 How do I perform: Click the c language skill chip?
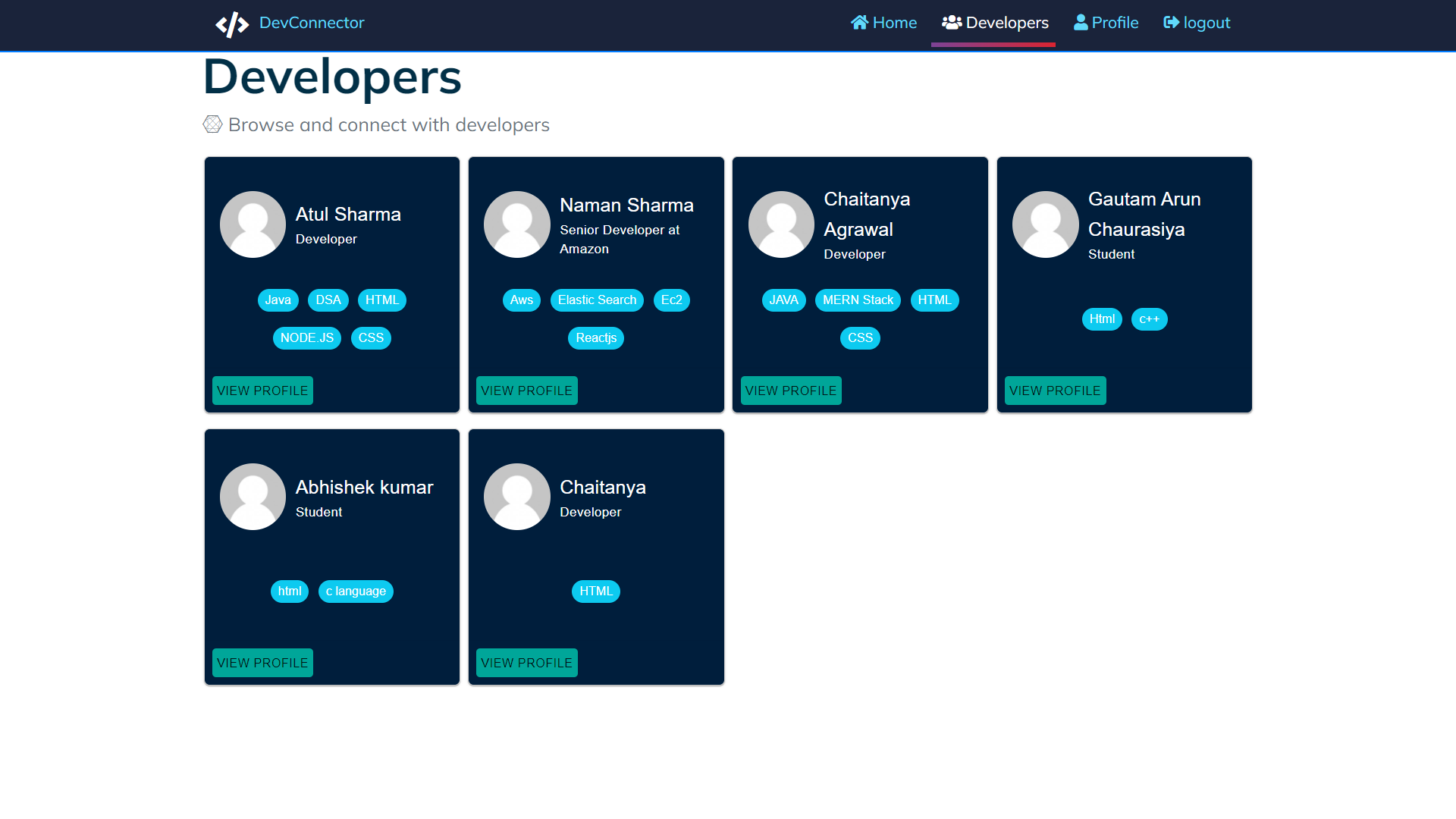tap(356, 591)
